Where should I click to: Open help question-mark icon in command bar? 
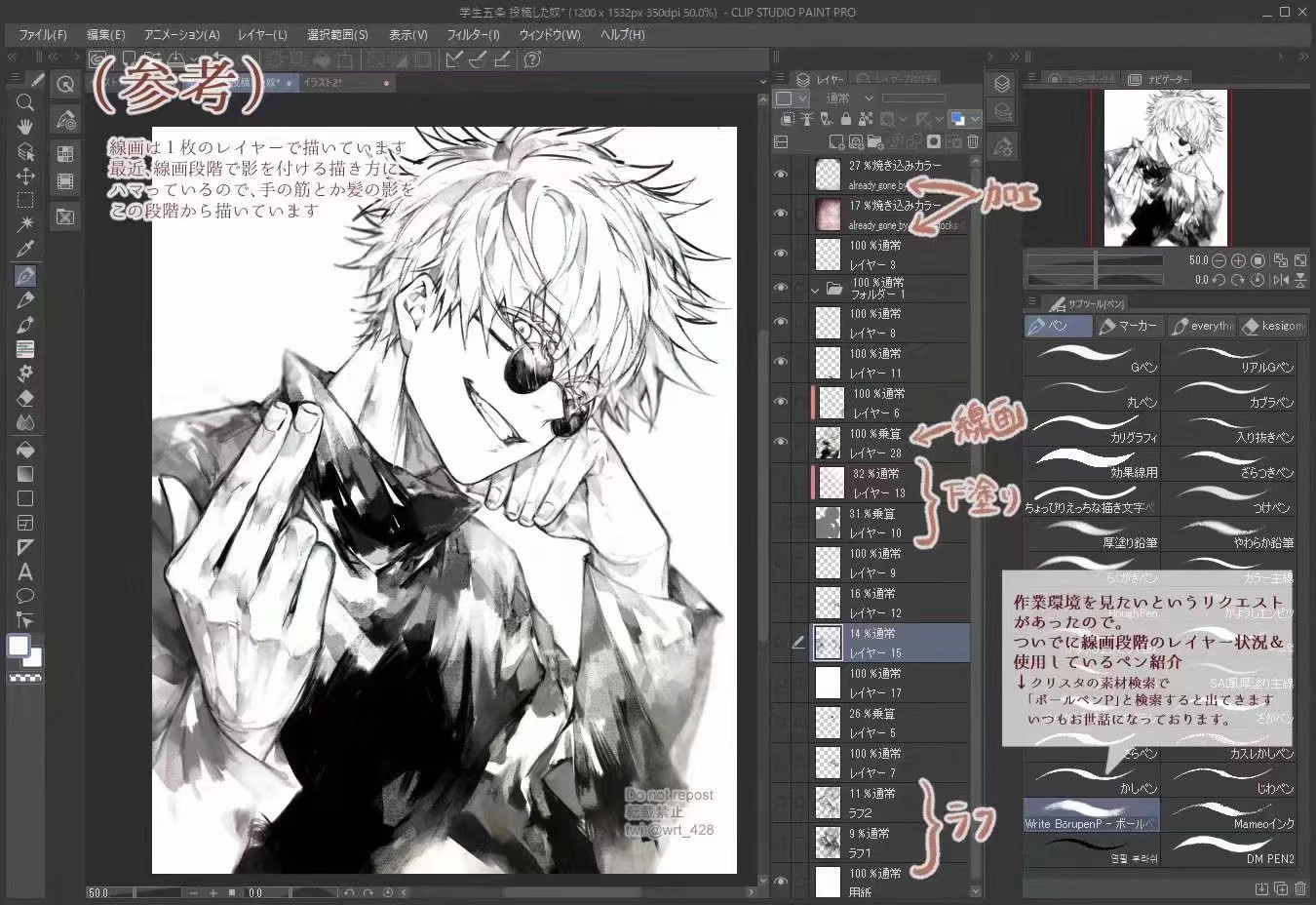coord(532,59)
